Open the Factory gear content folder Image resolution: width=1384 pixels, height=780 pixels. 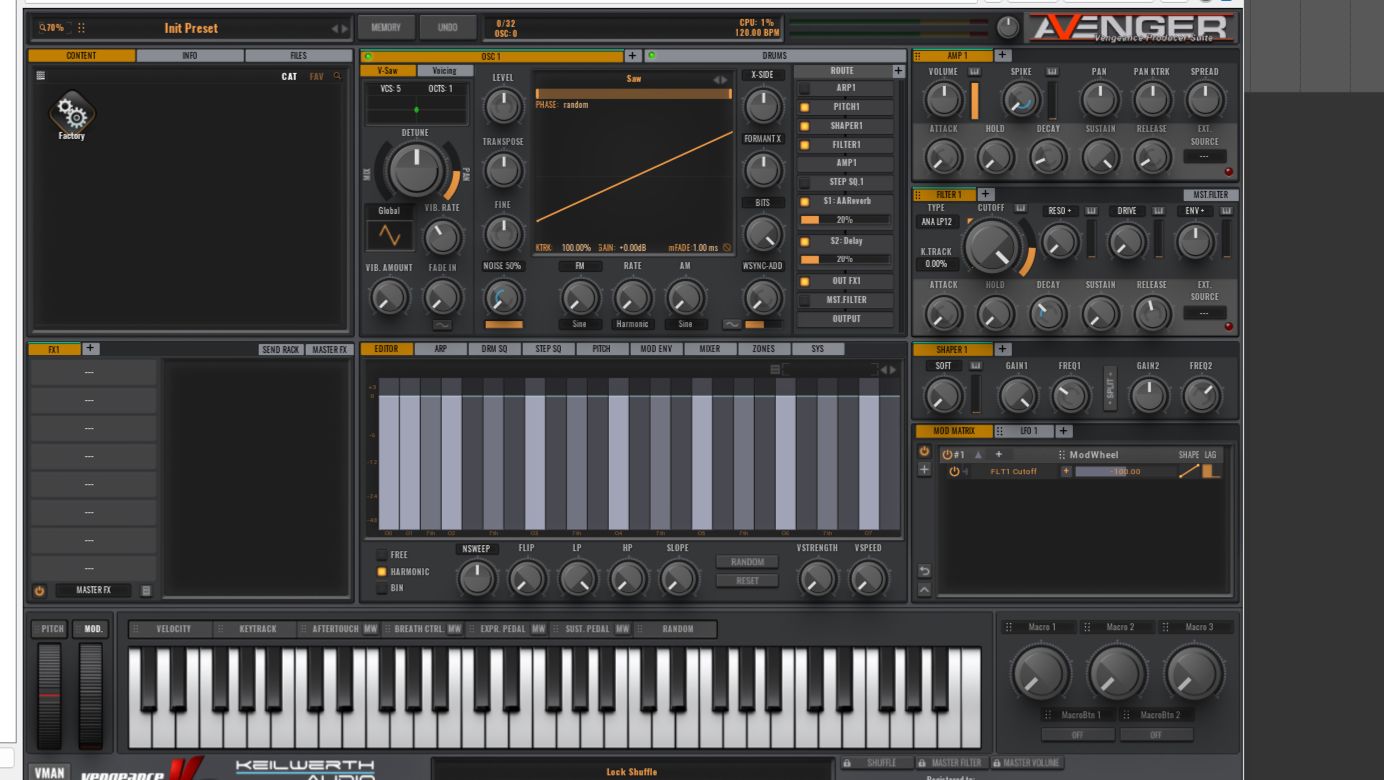[x=72, y=113]
